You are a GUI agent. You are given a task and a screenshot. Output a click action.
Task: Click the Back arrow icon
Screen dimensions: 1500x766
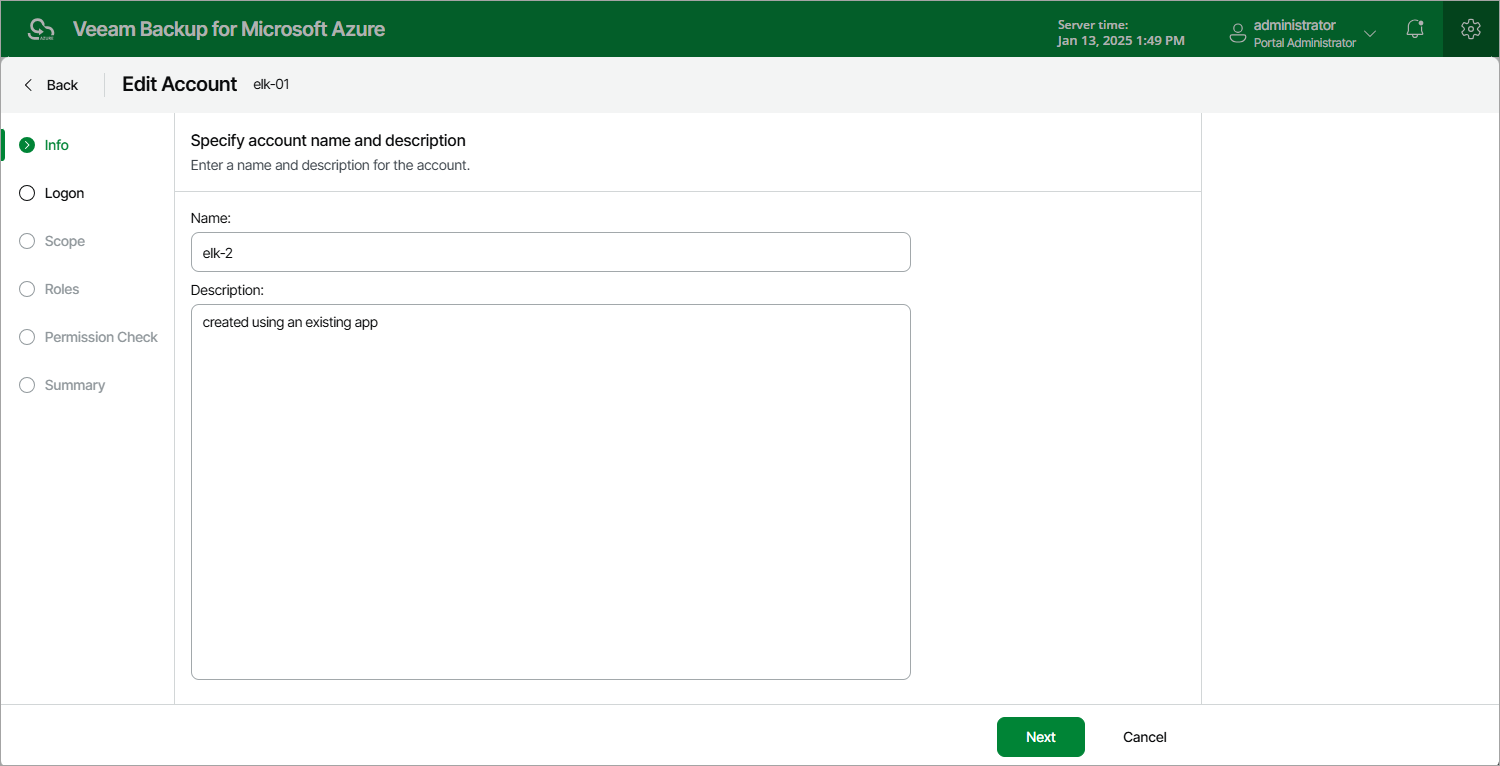[28, 85]
